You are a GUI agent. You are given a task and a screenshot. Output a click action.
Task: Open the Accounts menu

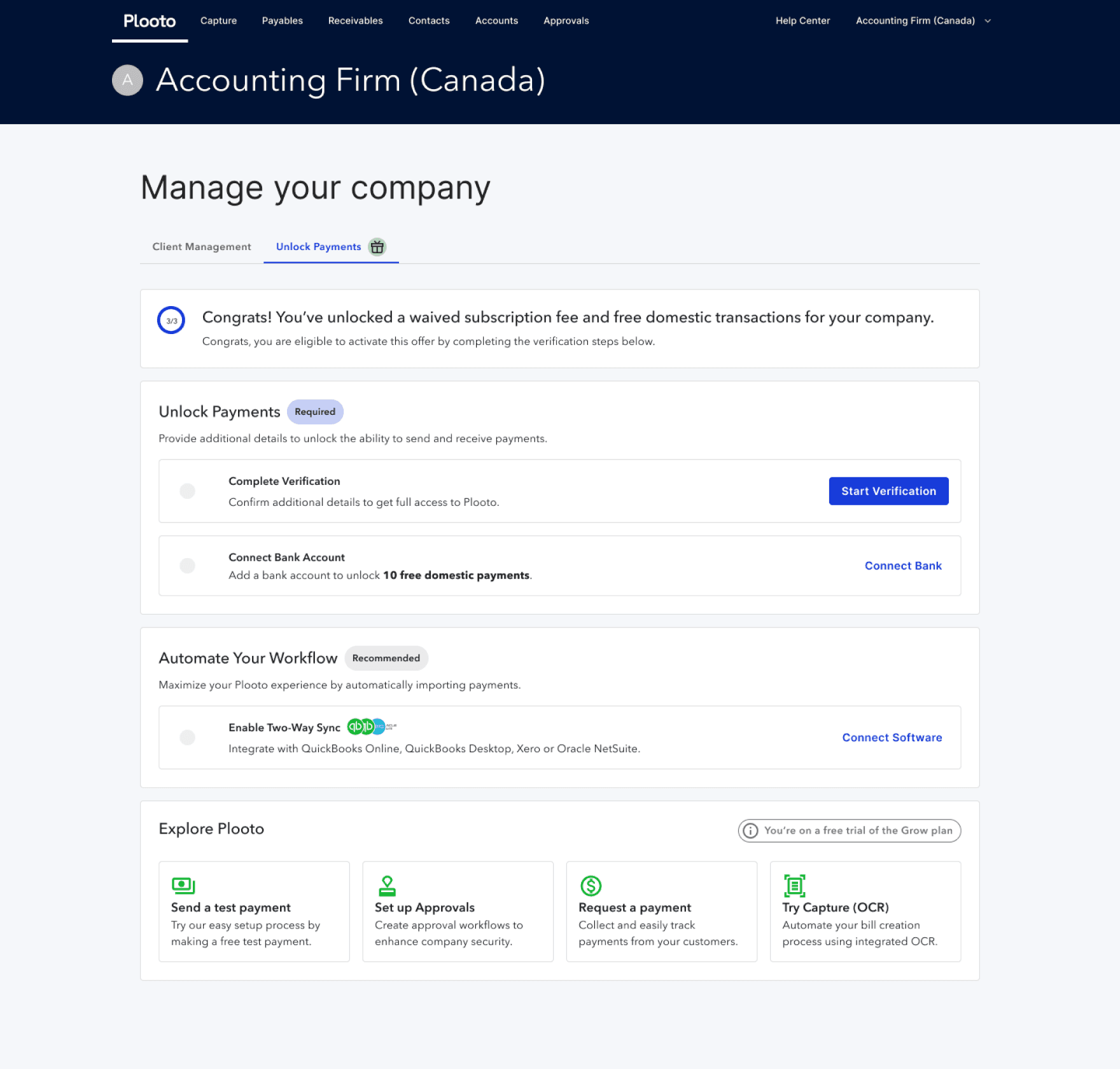496,21
